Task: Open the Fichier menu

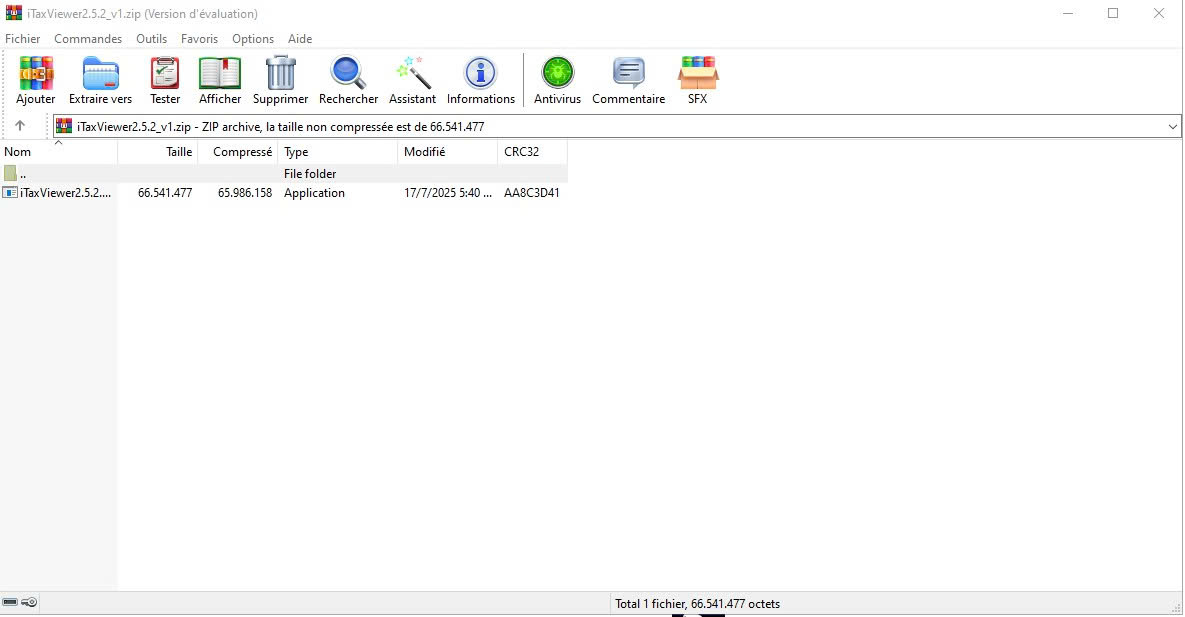Action: tap(23, 39)
